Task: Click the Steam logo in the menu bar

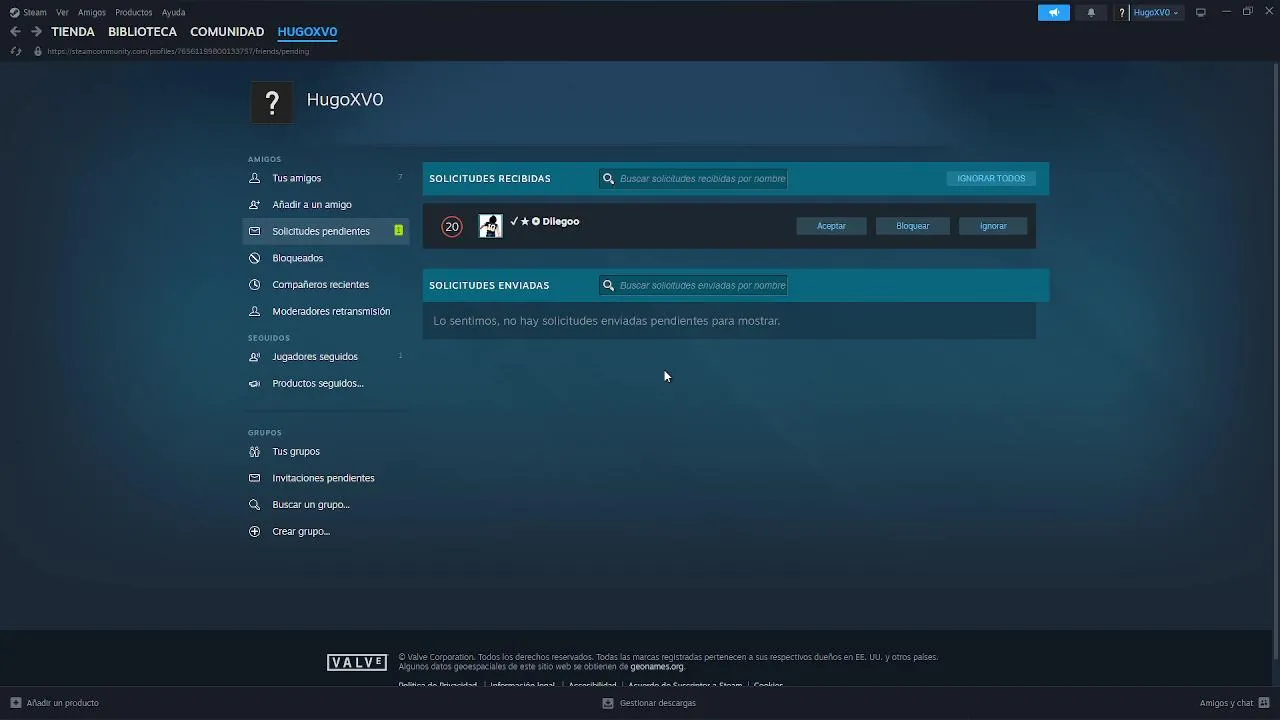Action: tap(14, 12)
